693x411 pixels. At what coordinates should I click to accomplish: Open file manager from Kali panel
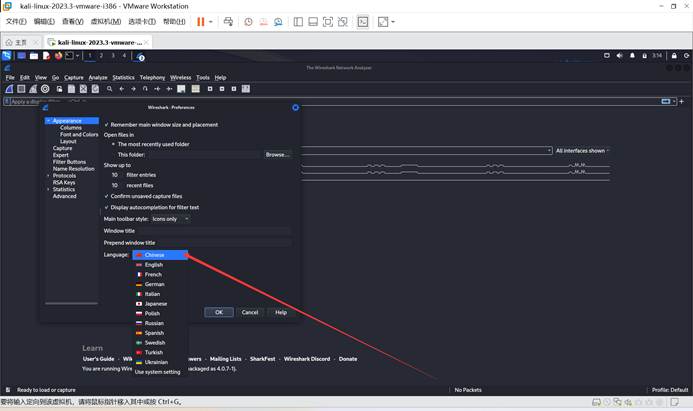pos(34,56)
